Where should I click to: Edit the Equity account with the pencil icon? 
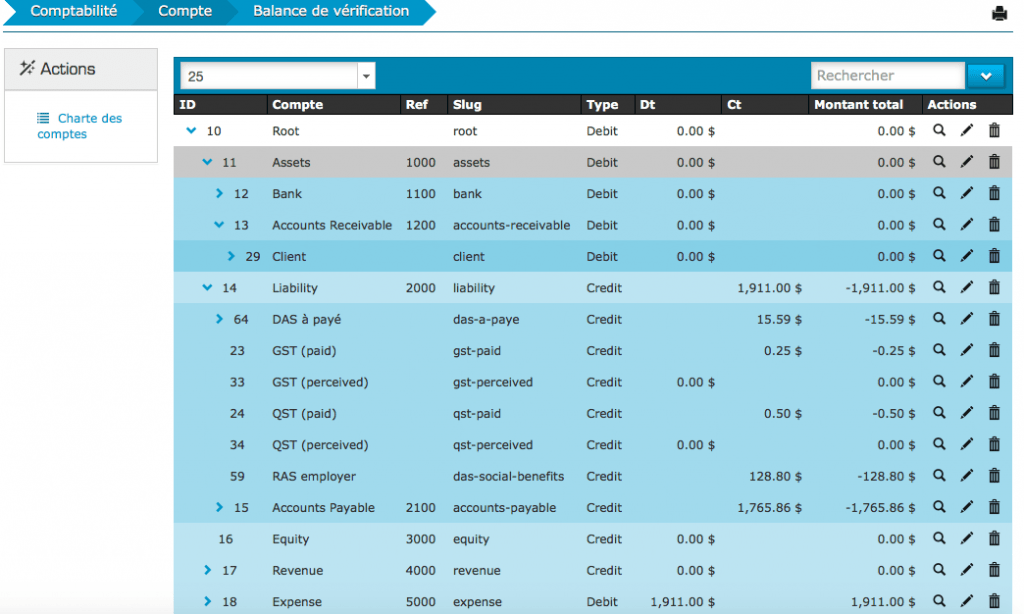click(966, 539)
